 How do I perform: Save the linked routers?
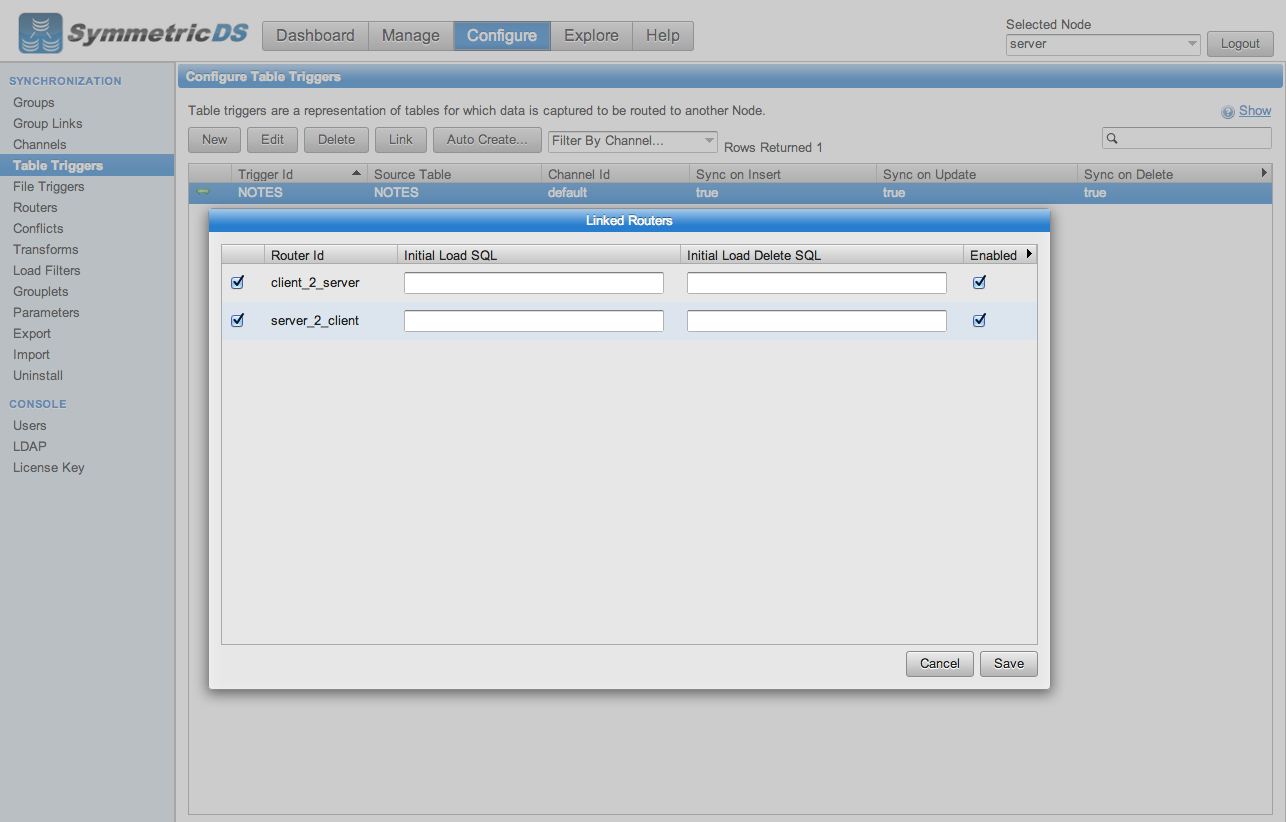coord(1008,664)
